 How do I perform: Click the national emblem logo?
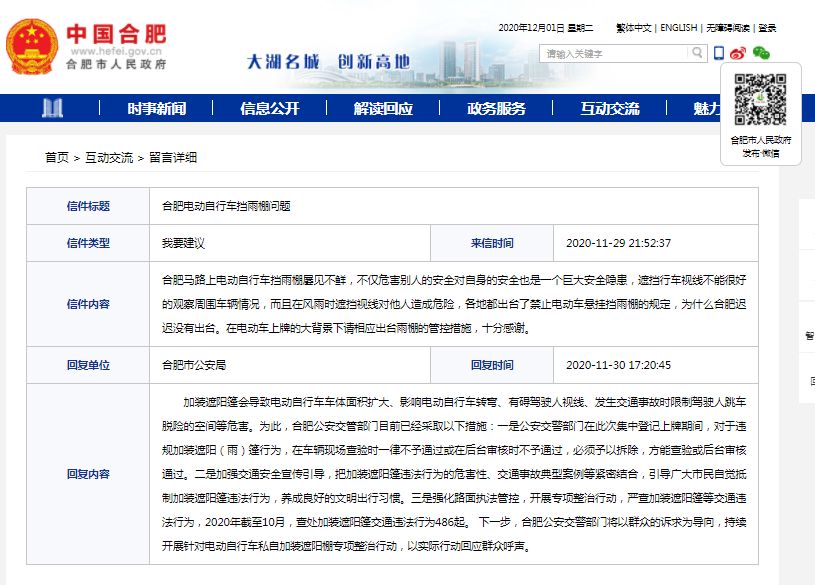(x=32, y=47)
